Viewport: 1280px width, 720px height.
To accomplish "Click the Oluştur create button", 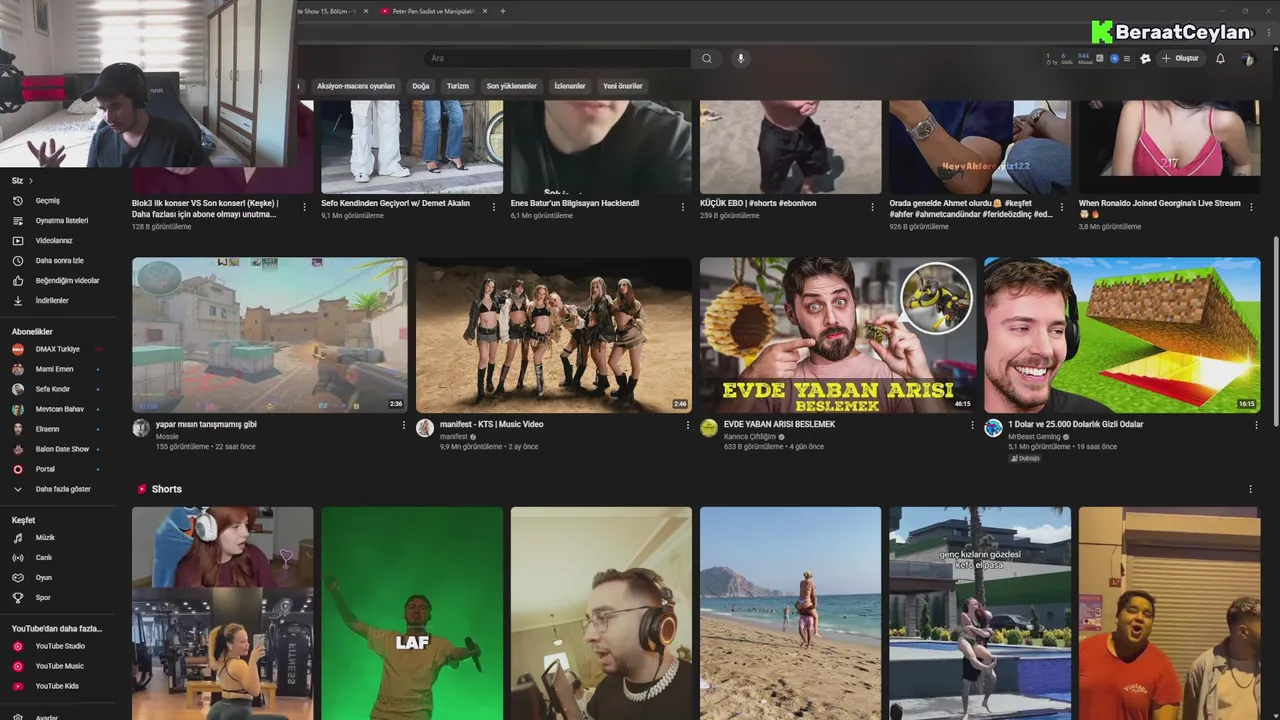I will point(1180,58).
